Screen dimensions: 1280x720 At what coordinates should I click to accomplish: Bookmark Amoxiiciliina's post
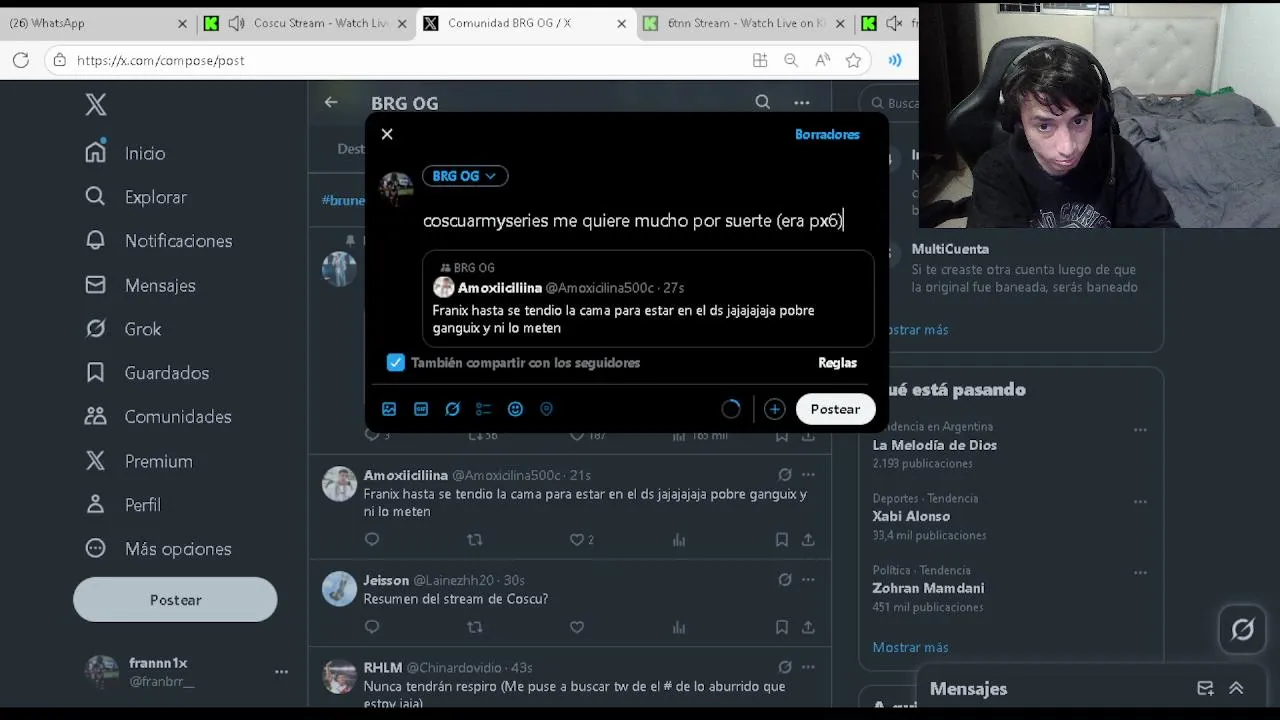tap(782, 540)
